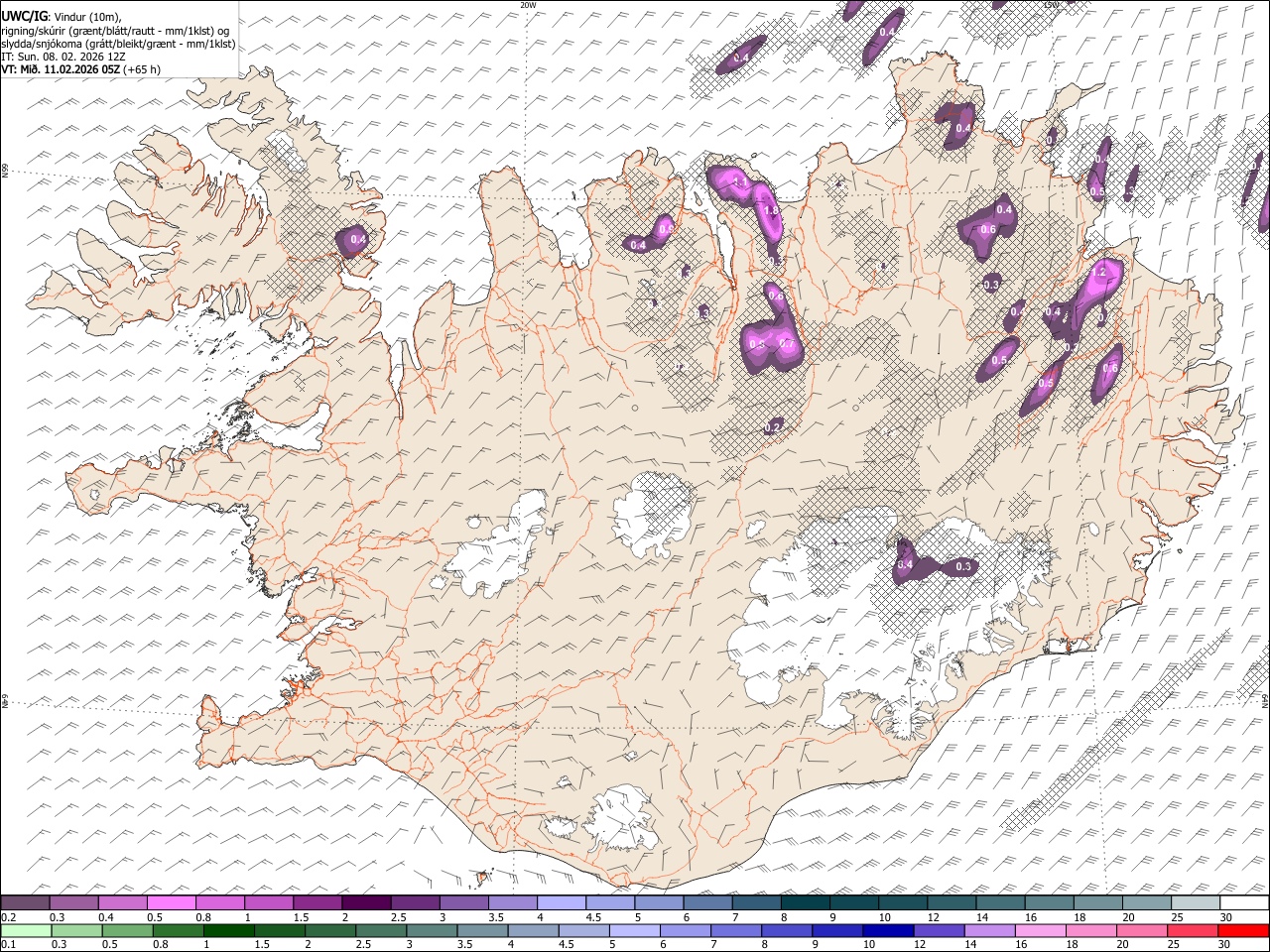The width and height of the screenshot is (1270, 952).
Task: Click bottom-row deep blue swatch between 10 and 12
Action: coord(887,930)
